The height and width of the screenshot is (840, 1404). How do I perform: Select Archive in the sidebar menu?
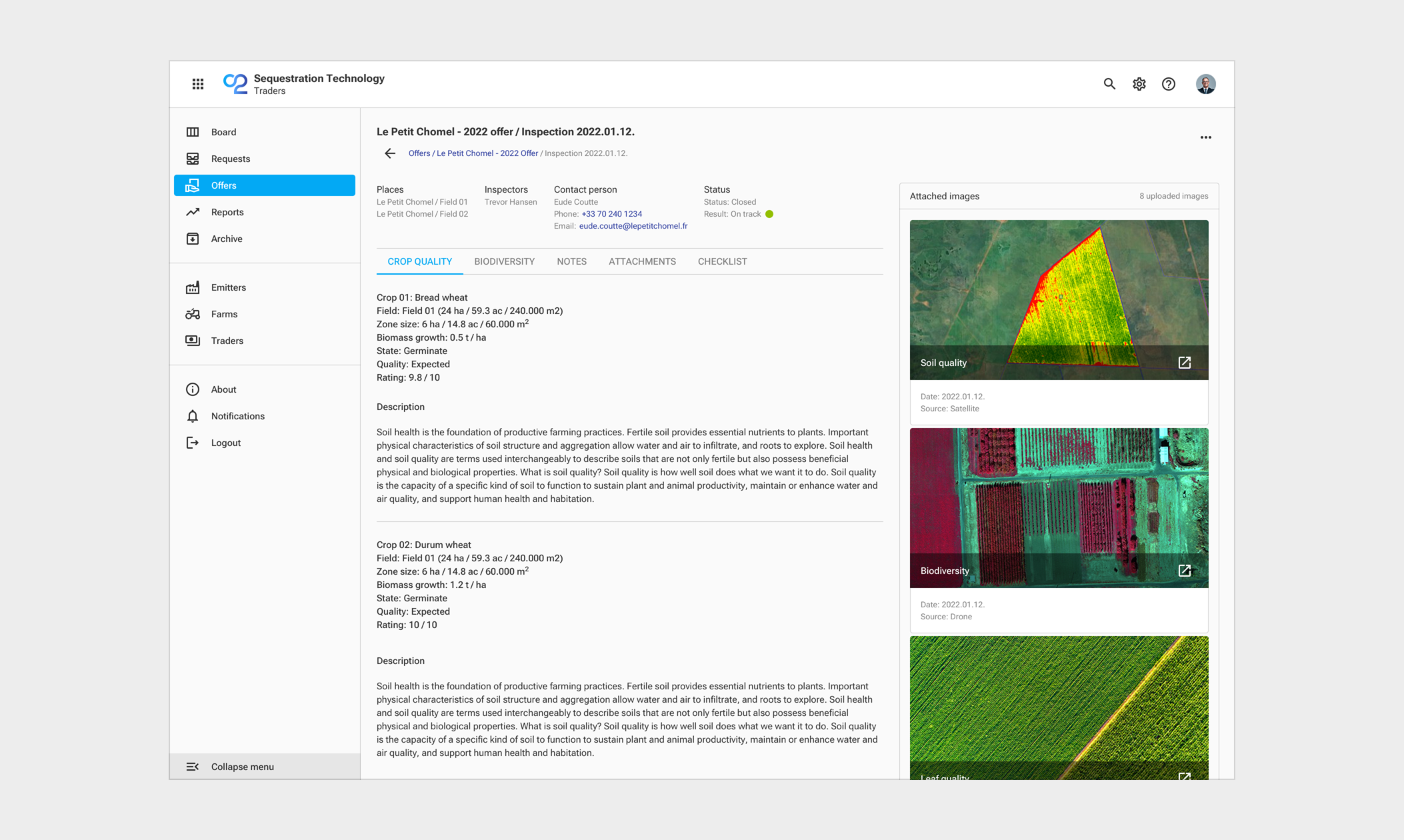click(265, 239)
